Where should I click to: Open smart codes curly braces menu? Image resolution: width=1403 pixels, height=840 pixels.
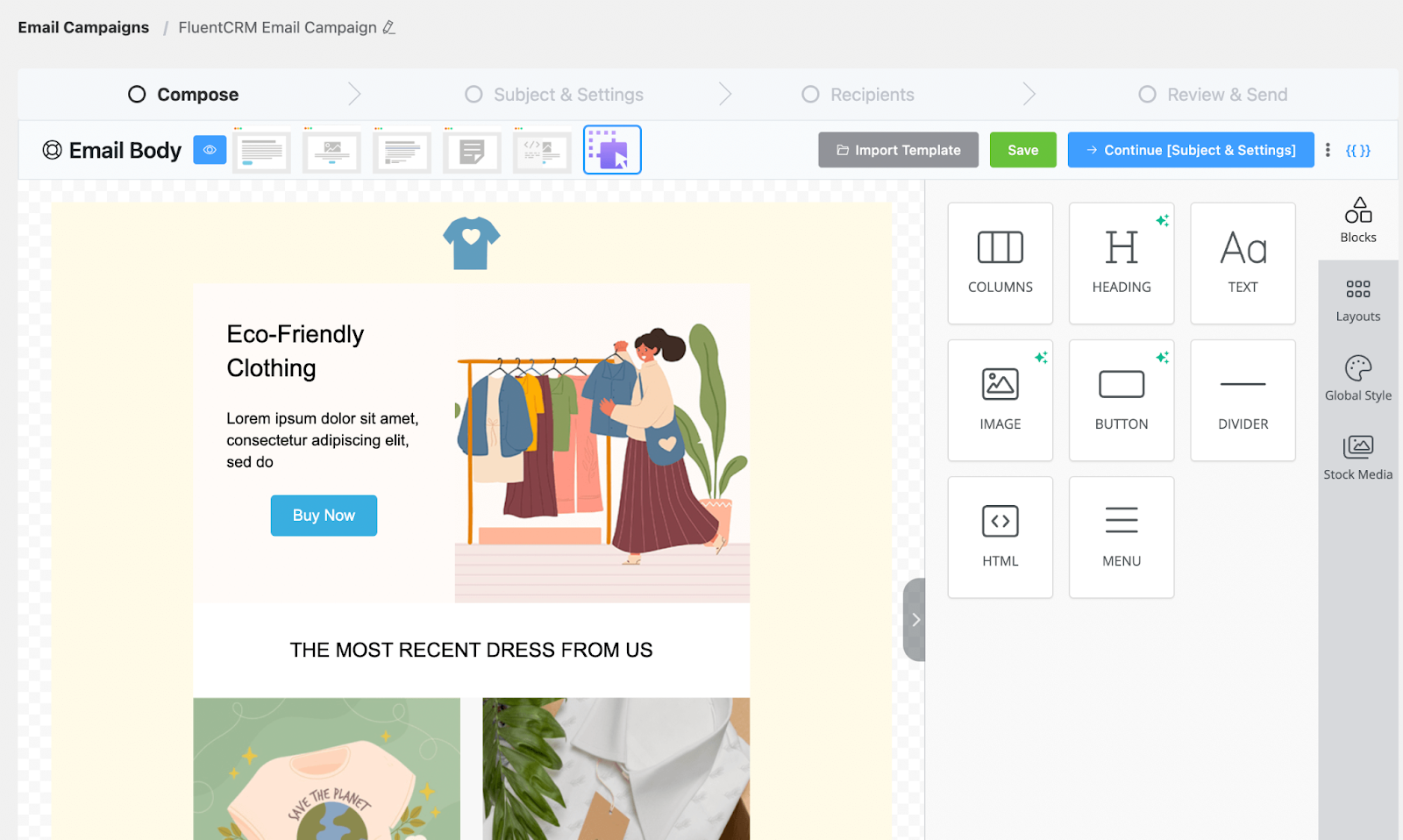click(x=1358, y=150)
